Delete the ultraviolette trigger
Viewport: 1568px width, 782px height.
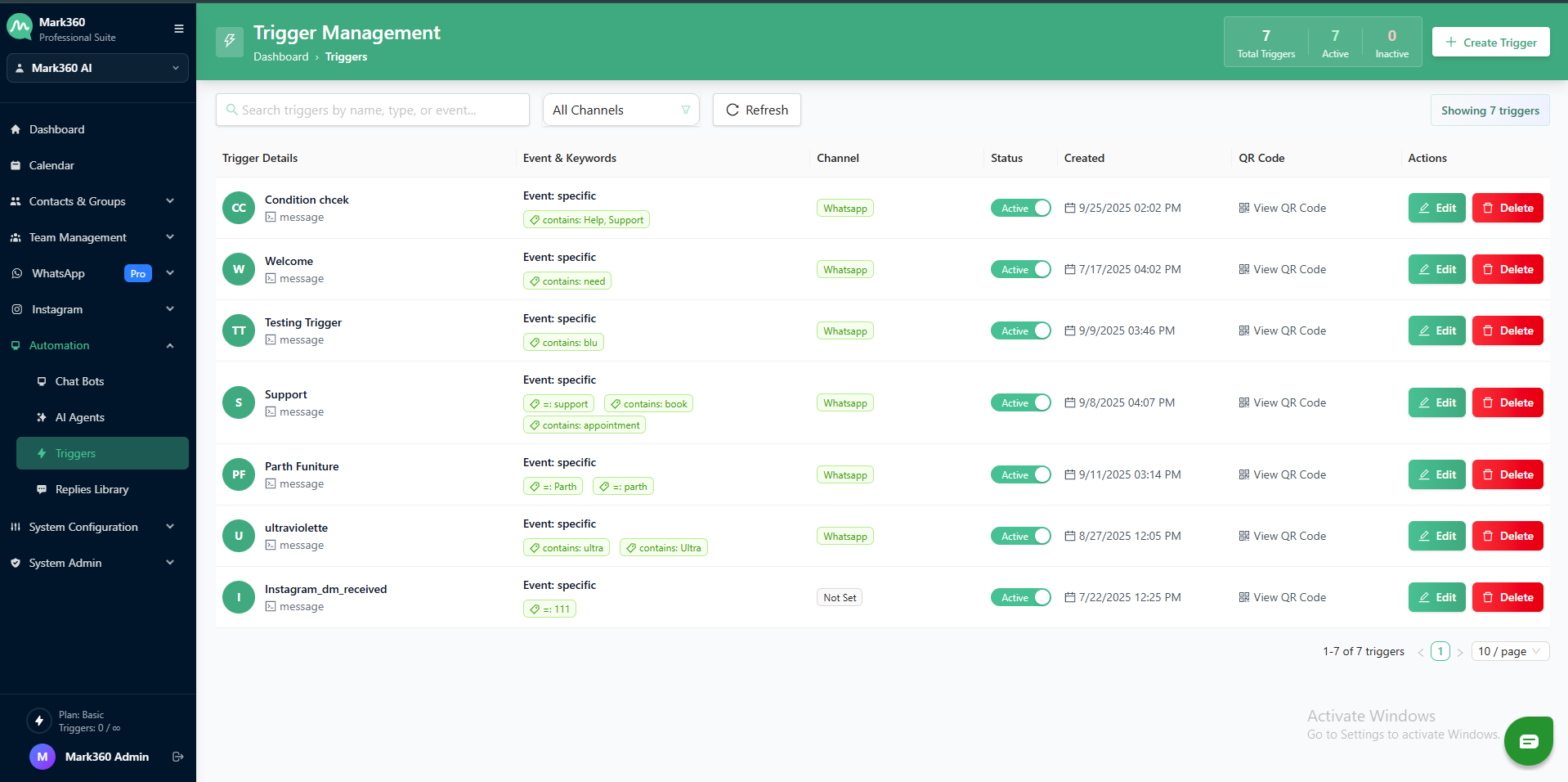coord(1507,536)
